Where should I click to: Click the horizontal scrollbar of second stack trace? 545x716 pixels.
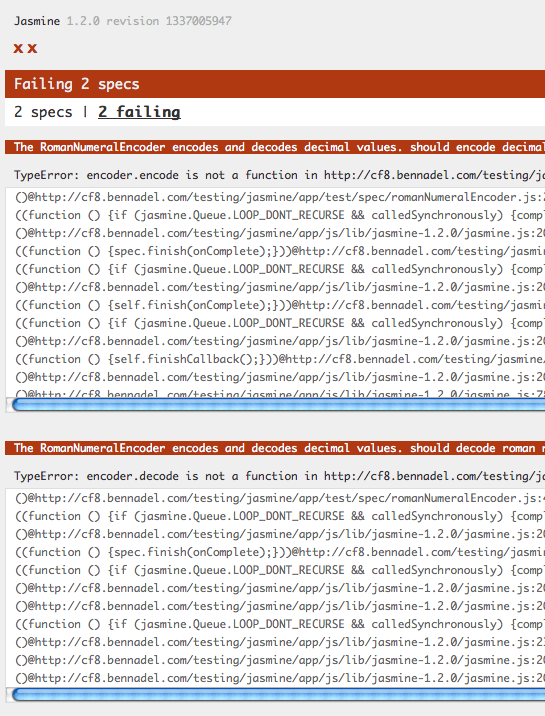tap(278, 695)
